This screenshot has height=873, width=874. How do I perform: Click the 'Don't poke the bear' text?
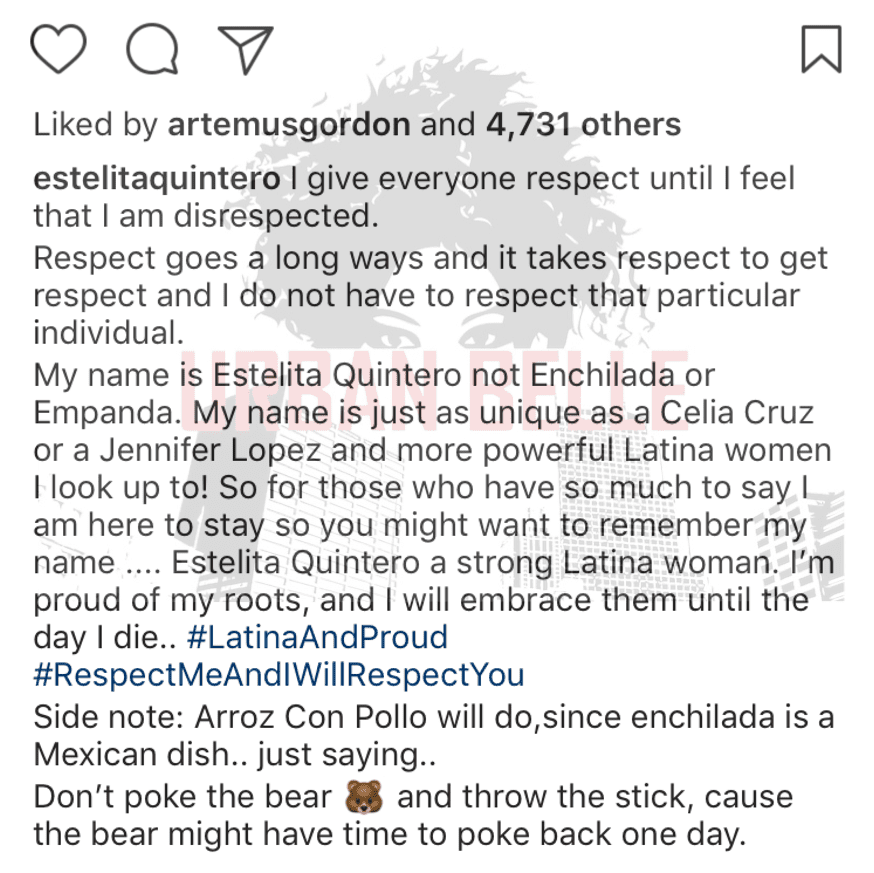point(183,797)
